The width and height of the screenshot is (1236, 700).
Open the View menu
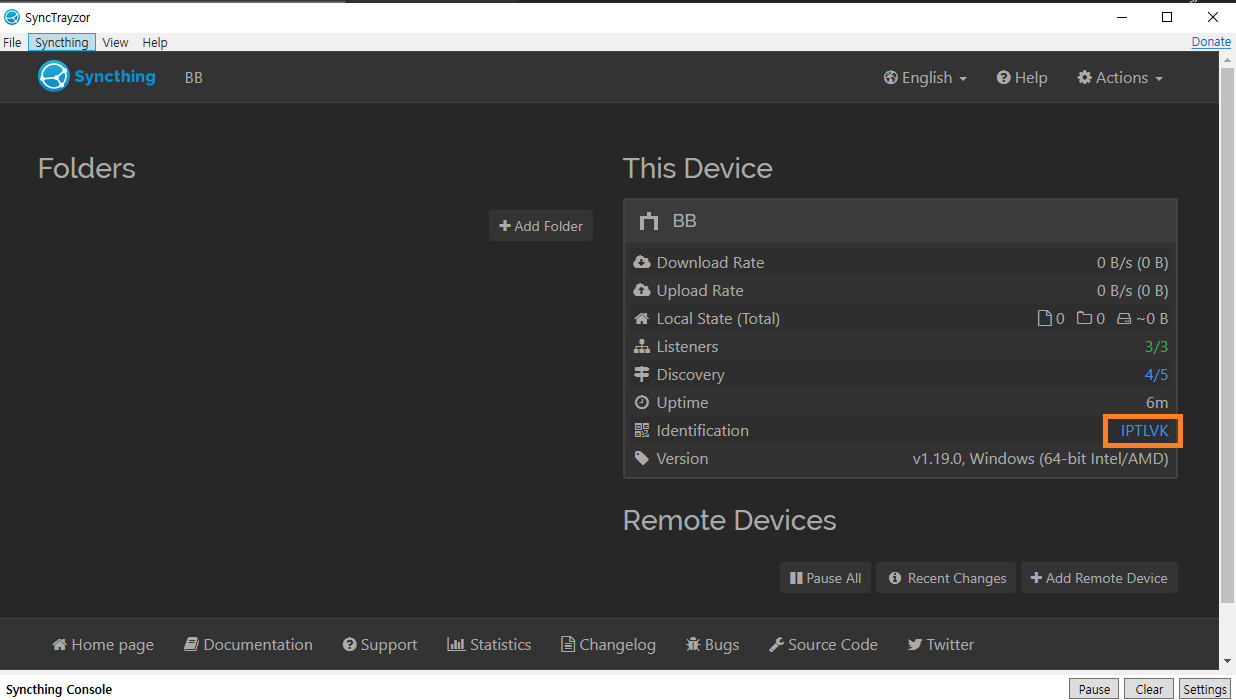coord(115,42)
